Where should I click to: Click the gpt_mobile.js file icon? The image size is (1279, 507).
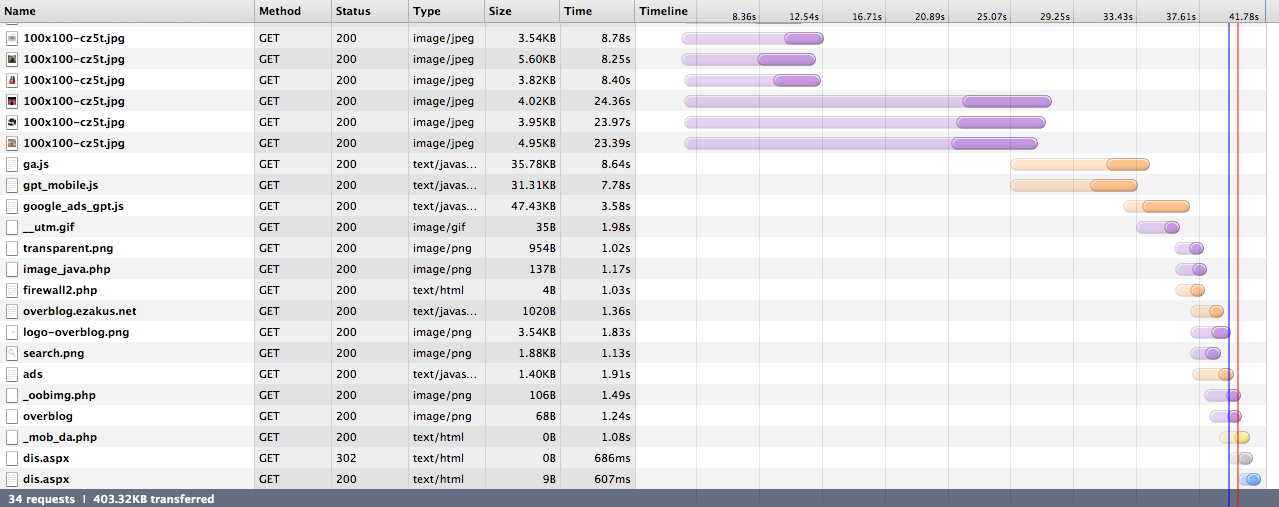point(12,185)
